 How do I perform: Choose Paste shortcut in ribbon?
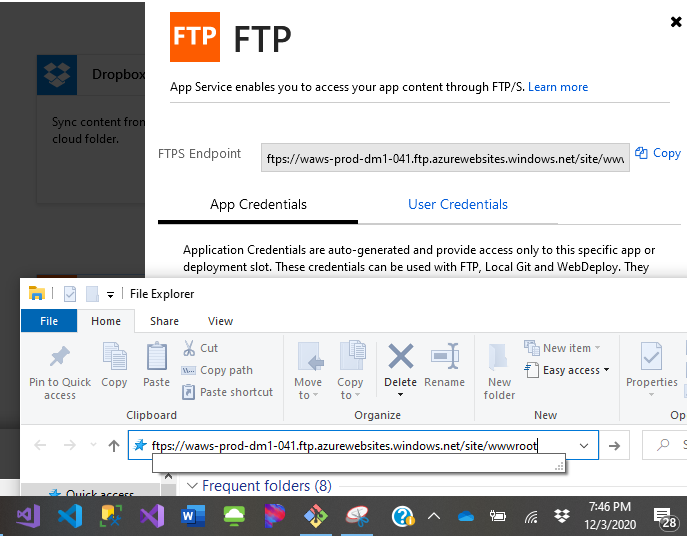pos(227,392)
